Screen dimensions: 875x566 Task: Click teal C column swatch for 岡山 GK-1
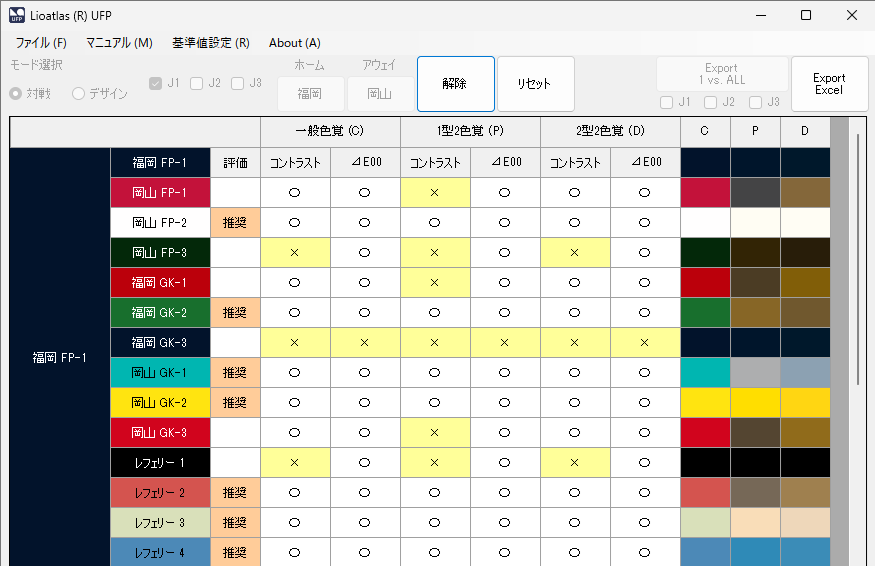click(x=705, y=373)
